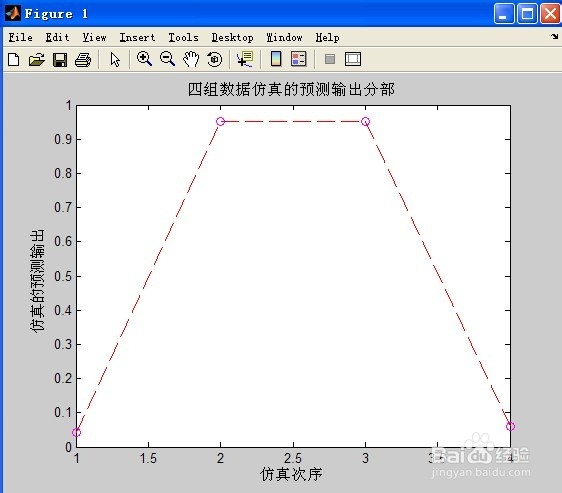Open the Tools menu

(183, 37)
